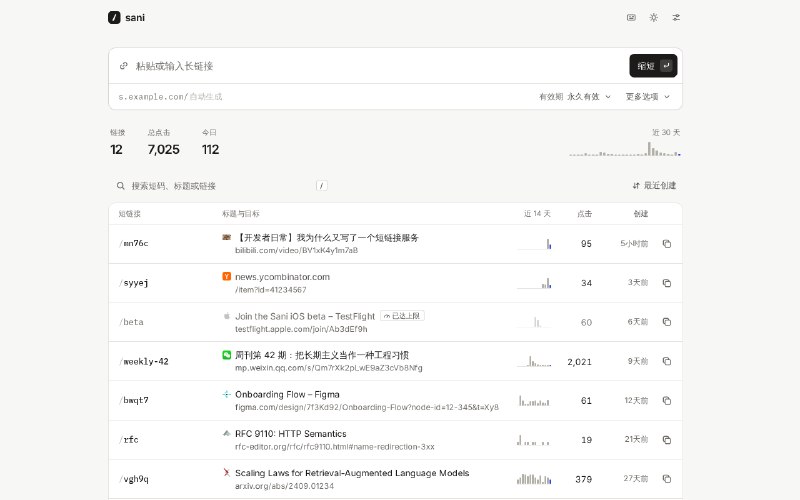Open the 有效期 永久有效 dropdown
The height and width of the screenshot is (500, 800).
pyautogui.click(x=574, y=96)
